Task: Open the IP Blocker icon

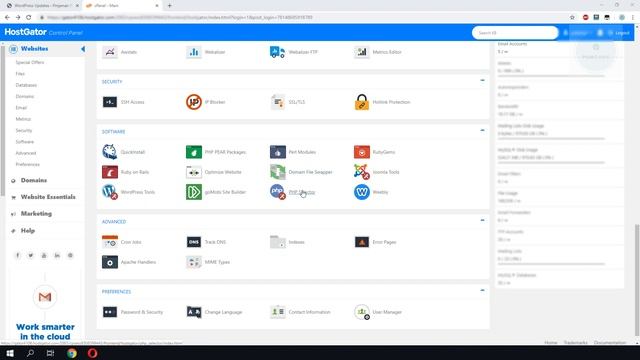Action: [194, 102]
